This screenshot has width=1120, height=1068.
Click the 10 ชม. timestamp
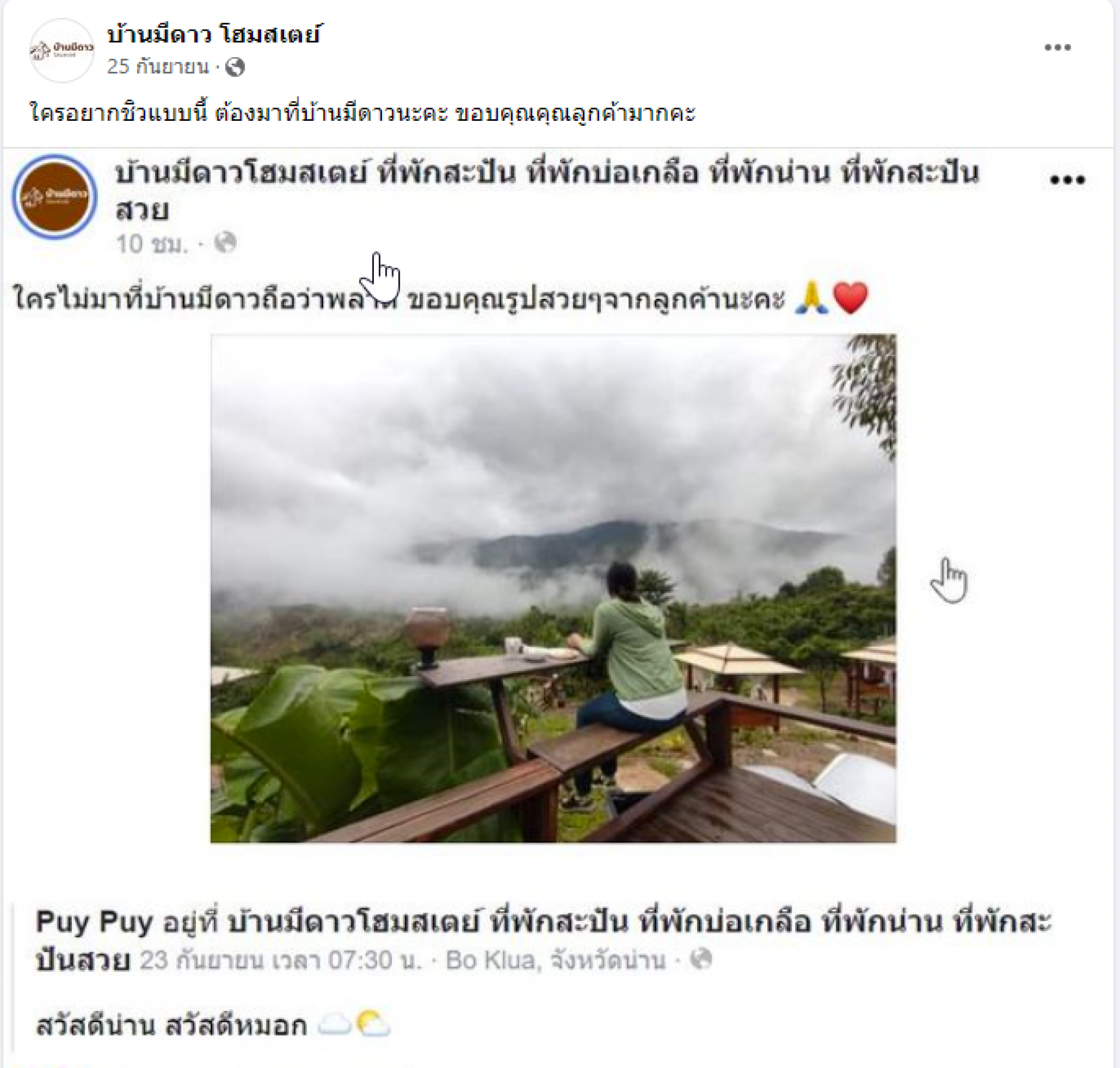click(x=152, y=243)
